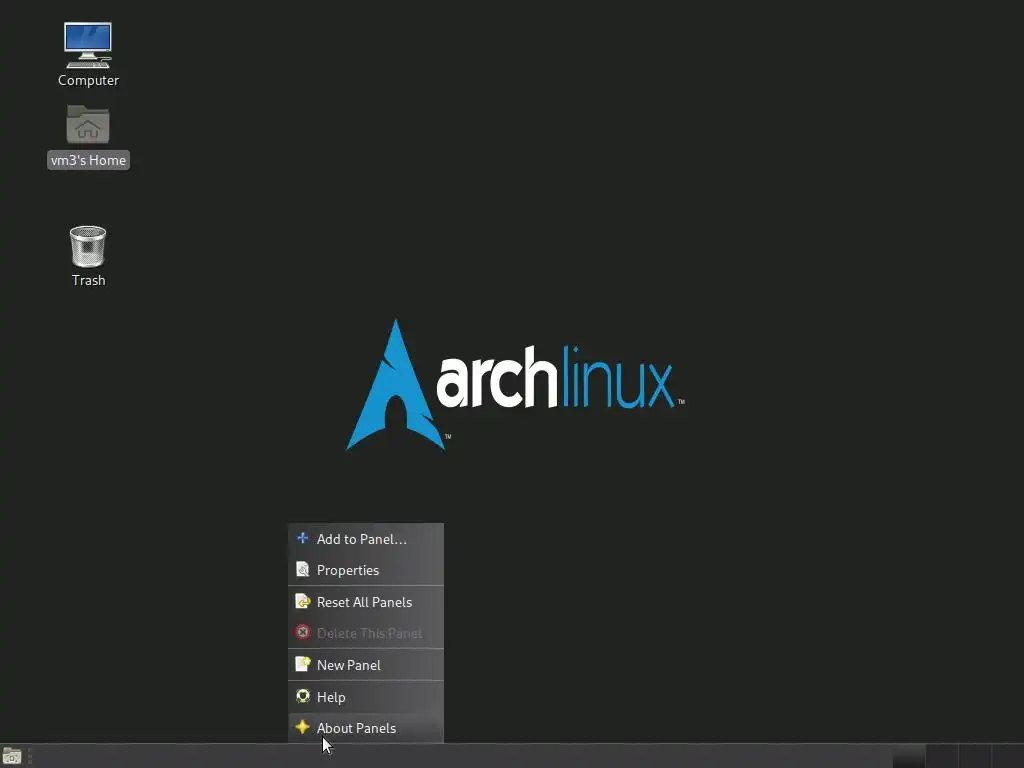Open panel Properties from the context menu
Image resolution: width=1024 pixels, height=768 pixels.
[366, 570]
